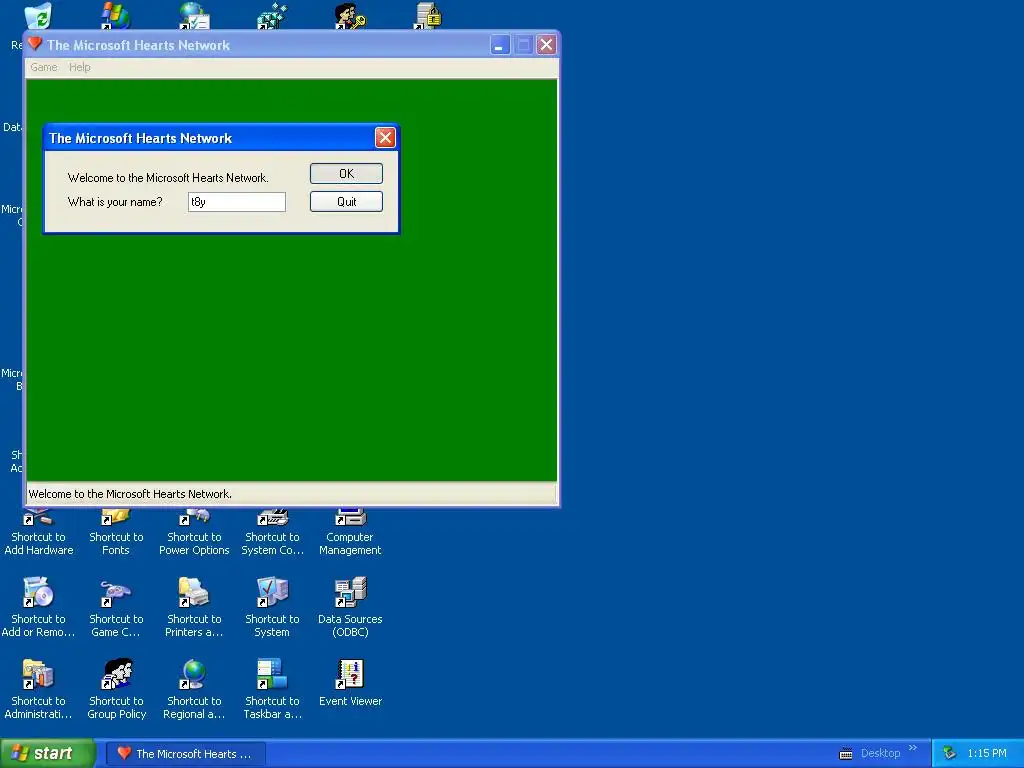Click the Hearts status bar welcome text
1024x768 pixels.
coord(130,494)
